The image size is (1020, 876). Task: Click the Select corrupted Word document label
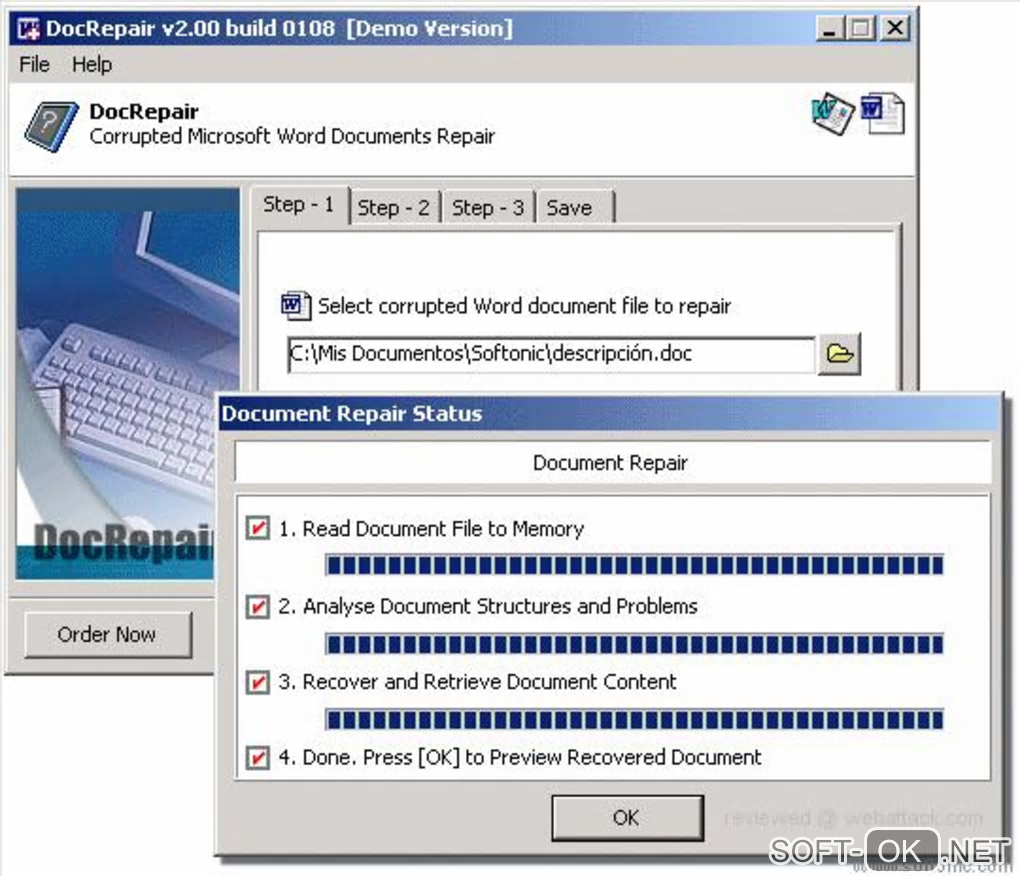coord(524,306)
